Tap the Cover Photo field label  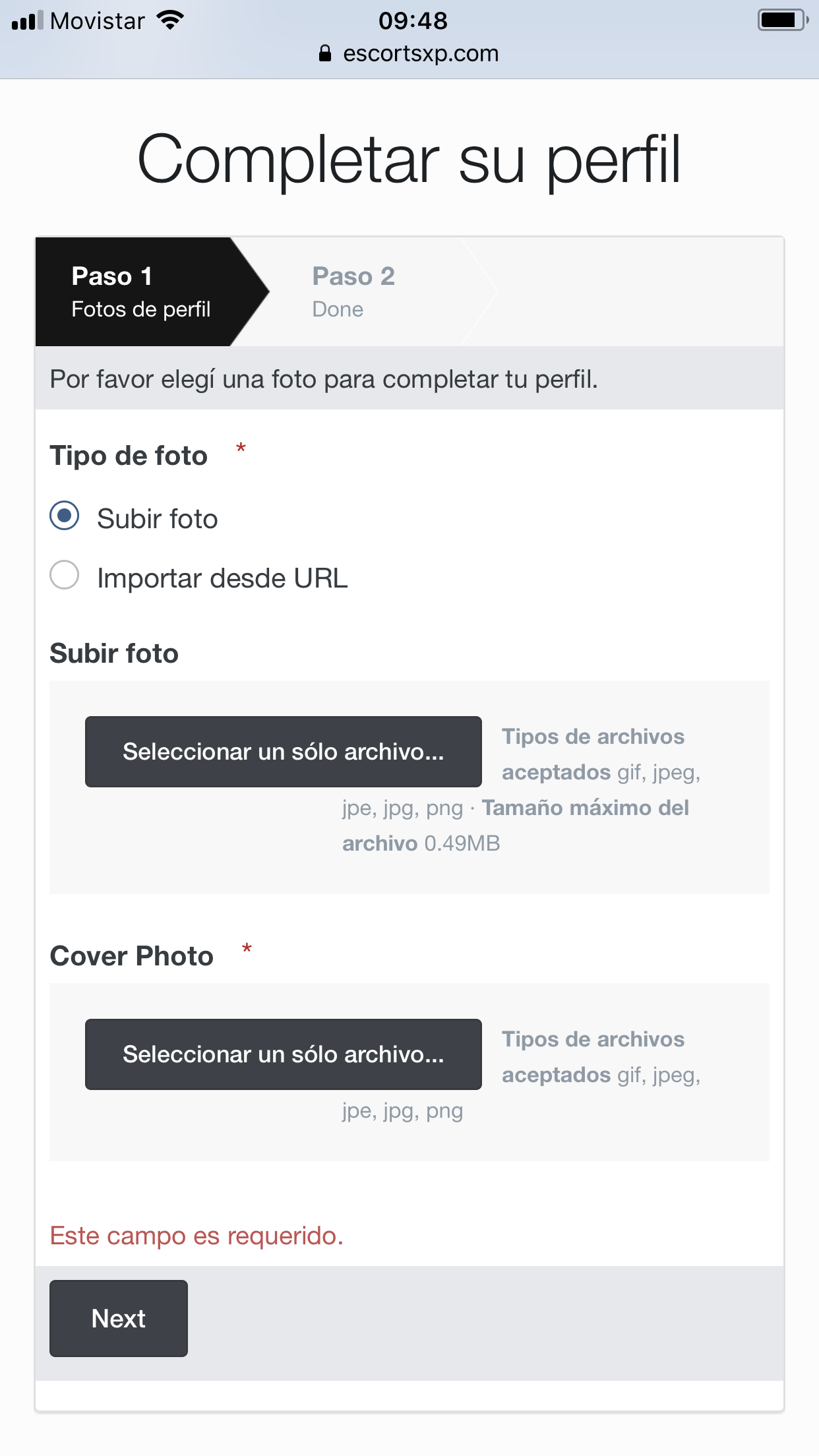click(132, 956)
